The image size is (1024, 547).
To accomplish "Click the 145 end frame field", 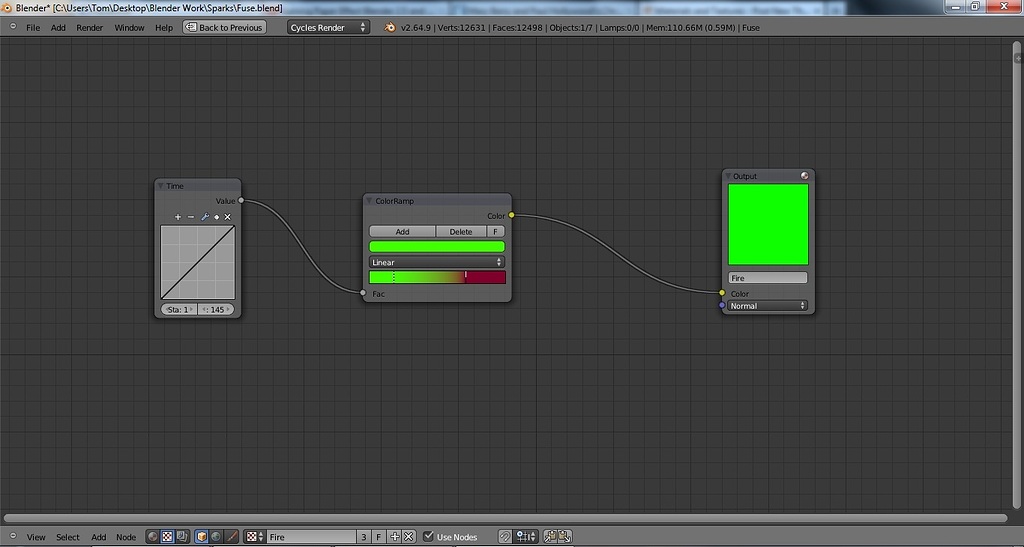I will tap(216, 309).
